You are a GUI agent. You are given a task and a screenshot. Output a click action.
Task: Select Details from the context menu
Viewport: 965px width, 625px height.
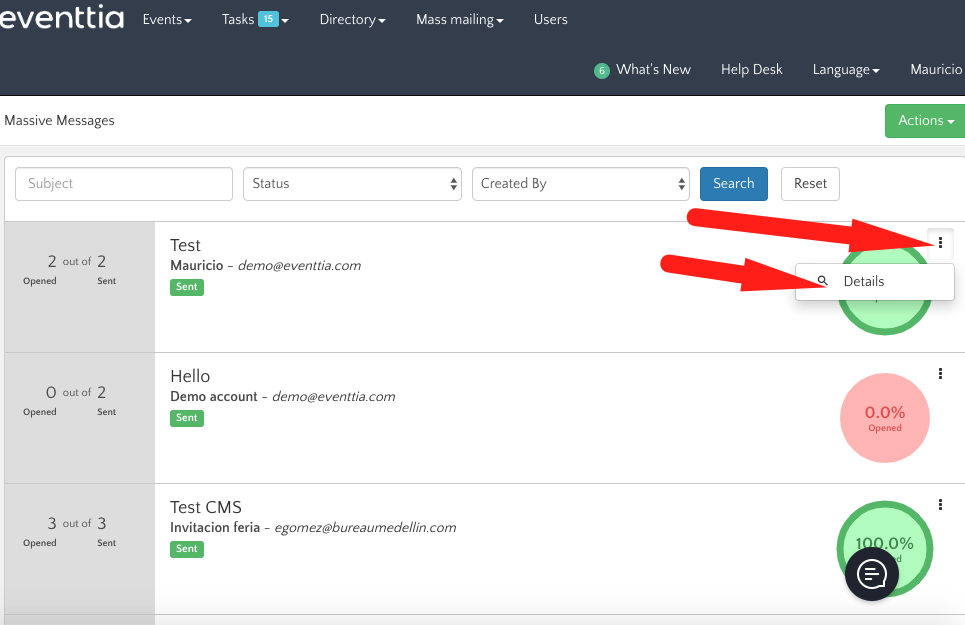coord(864,282)
